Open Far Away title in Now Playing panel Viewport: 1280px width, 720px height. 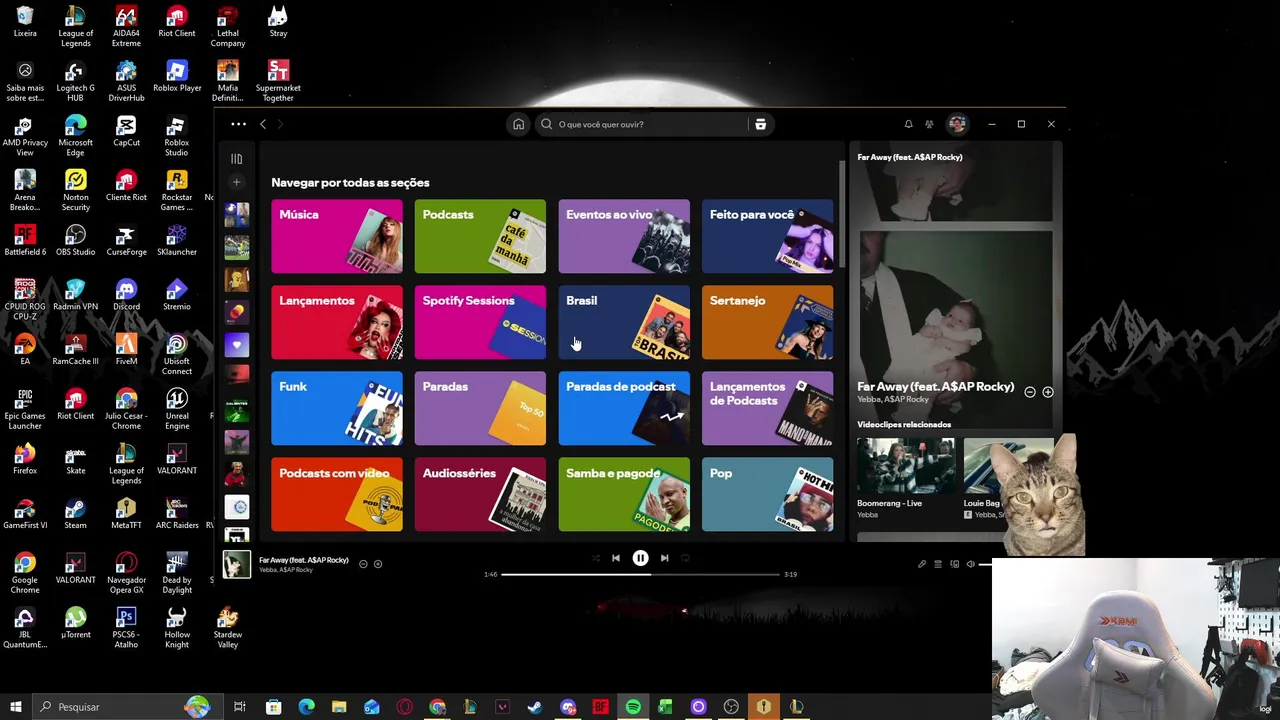pyautogui.click(x=935, y=387)
